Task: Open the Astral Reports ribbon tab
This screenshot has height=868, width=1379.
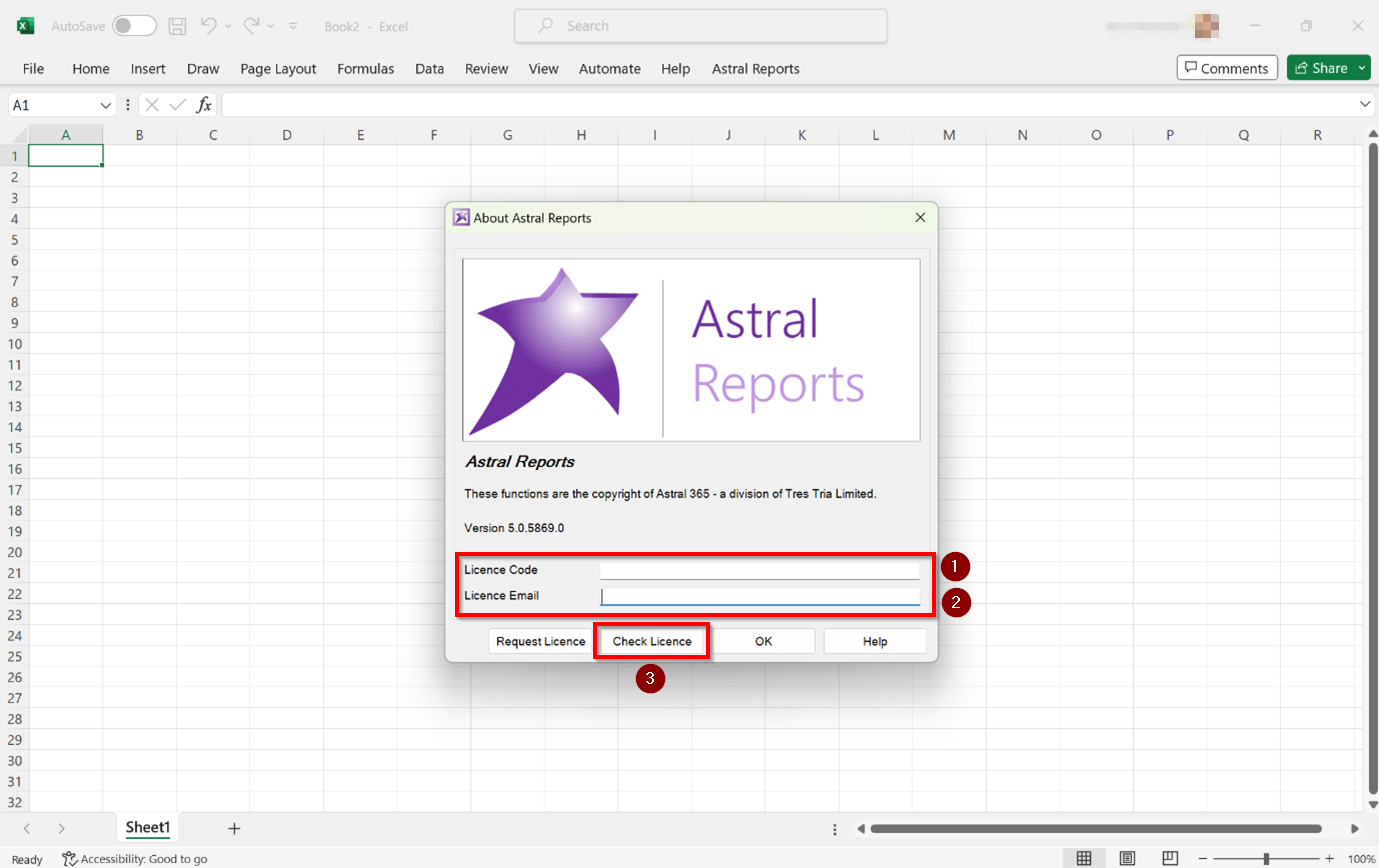Action: (756, 69)
